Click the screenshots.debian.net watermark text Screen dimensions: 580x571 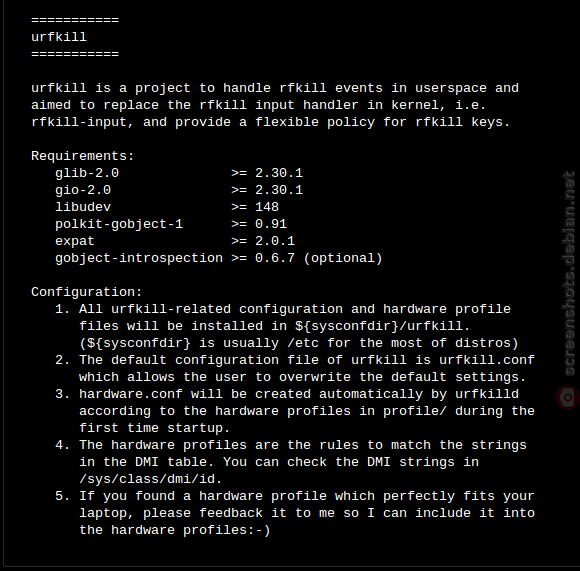click(x=569, y=274)
